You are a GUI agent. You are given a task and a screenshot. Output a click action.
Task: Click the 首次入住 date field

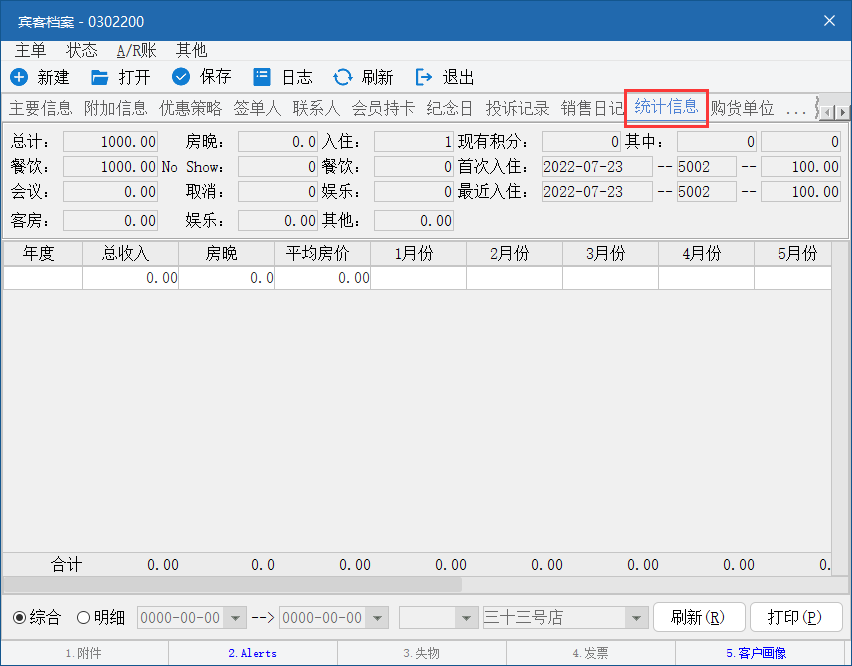[597, 167]
